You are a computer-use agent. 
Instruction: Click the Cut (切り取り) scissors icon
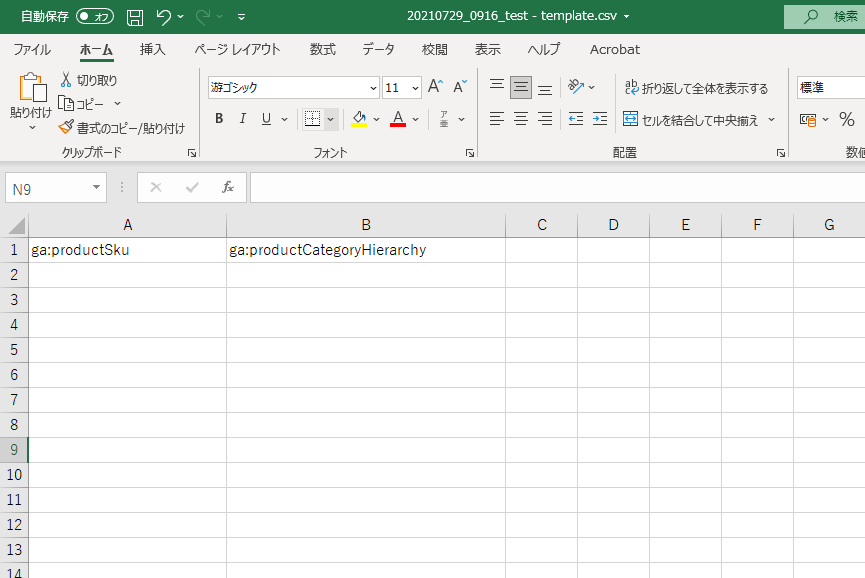(x=66, y=80)
